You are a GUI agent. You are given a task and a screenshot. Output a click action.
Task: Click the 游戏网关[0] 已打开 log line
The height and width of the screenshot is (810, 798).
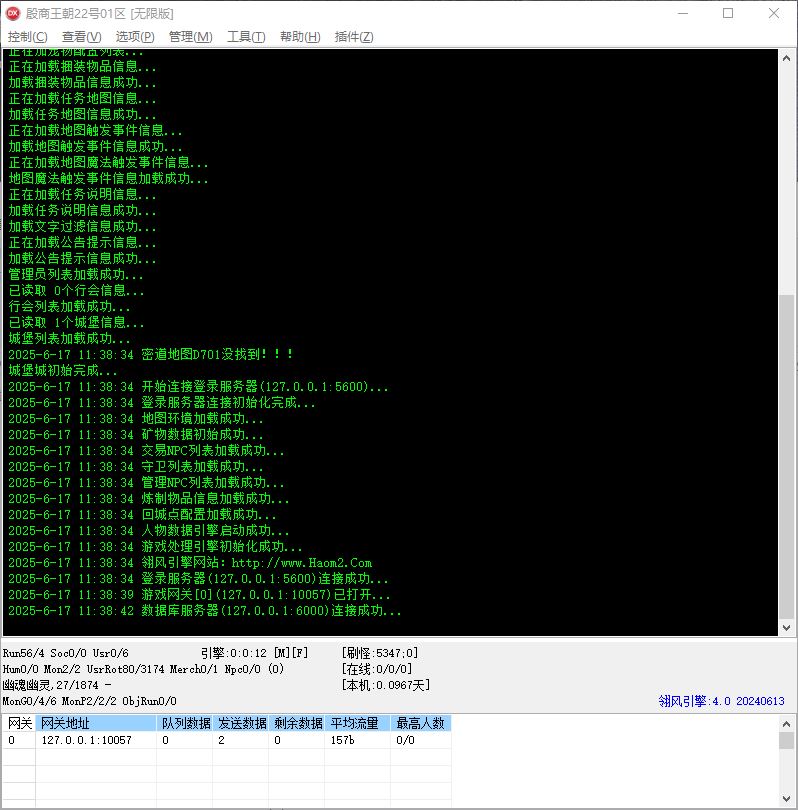pos(199,595)
